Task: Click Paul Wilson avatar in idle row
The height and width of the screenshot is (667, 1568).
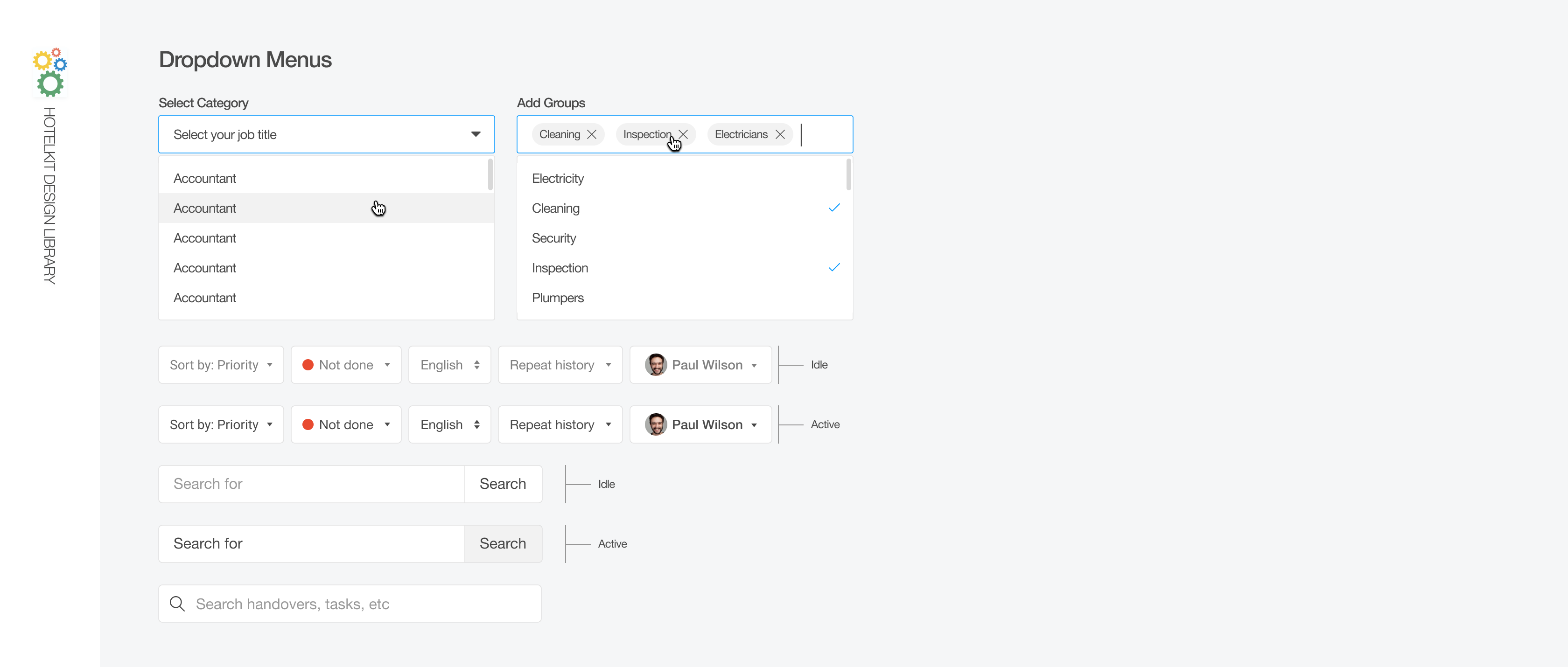Action: (x=656, y=365)
